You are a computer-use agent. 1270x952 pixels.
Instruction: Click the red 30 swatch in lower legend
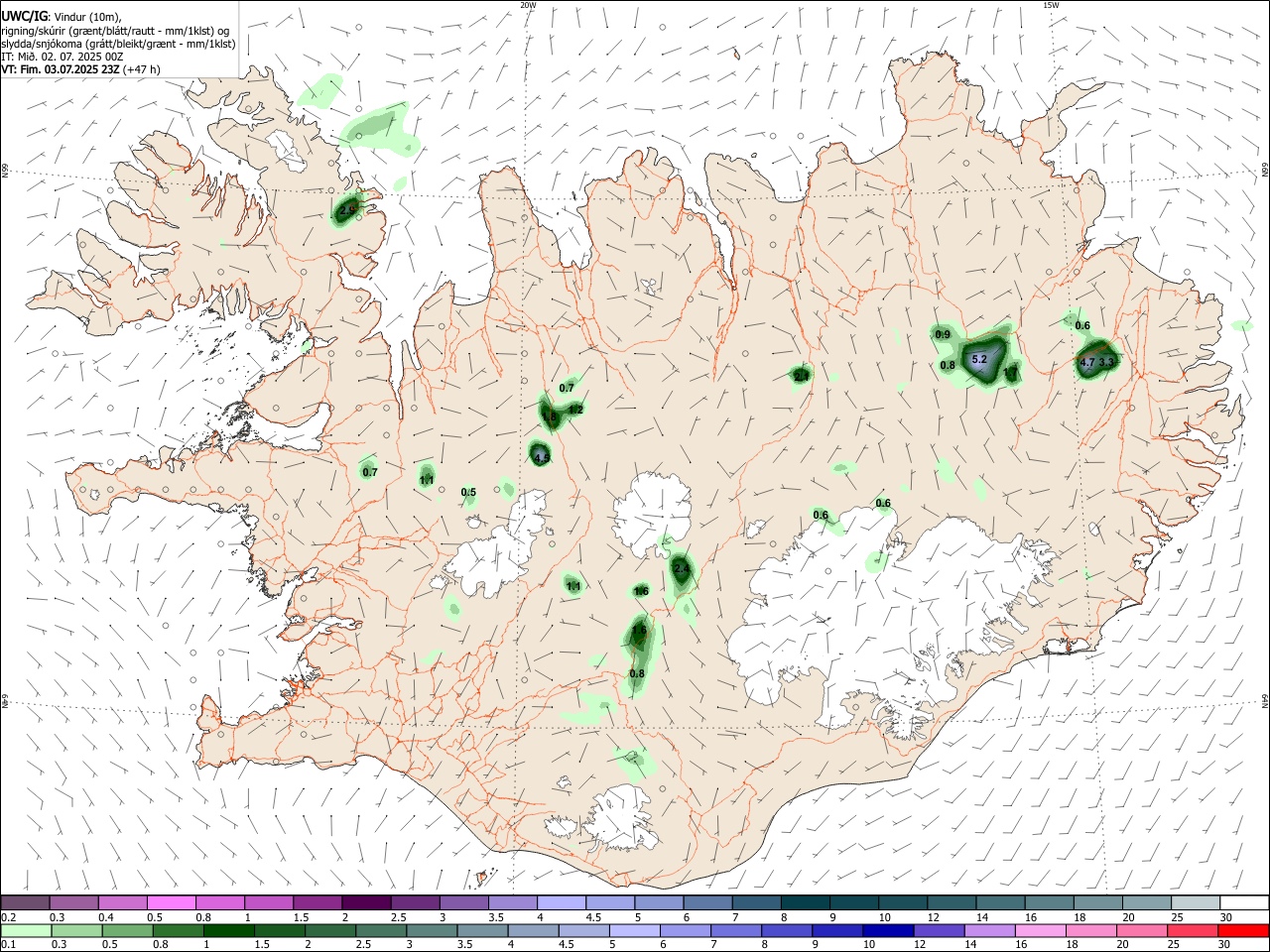point(1242,930)
